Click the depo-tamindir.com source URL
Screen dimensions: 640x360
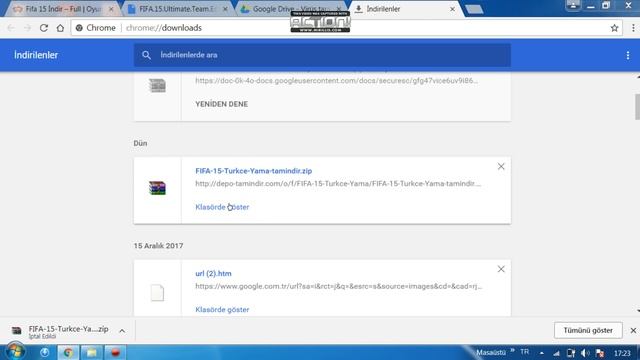338,184
